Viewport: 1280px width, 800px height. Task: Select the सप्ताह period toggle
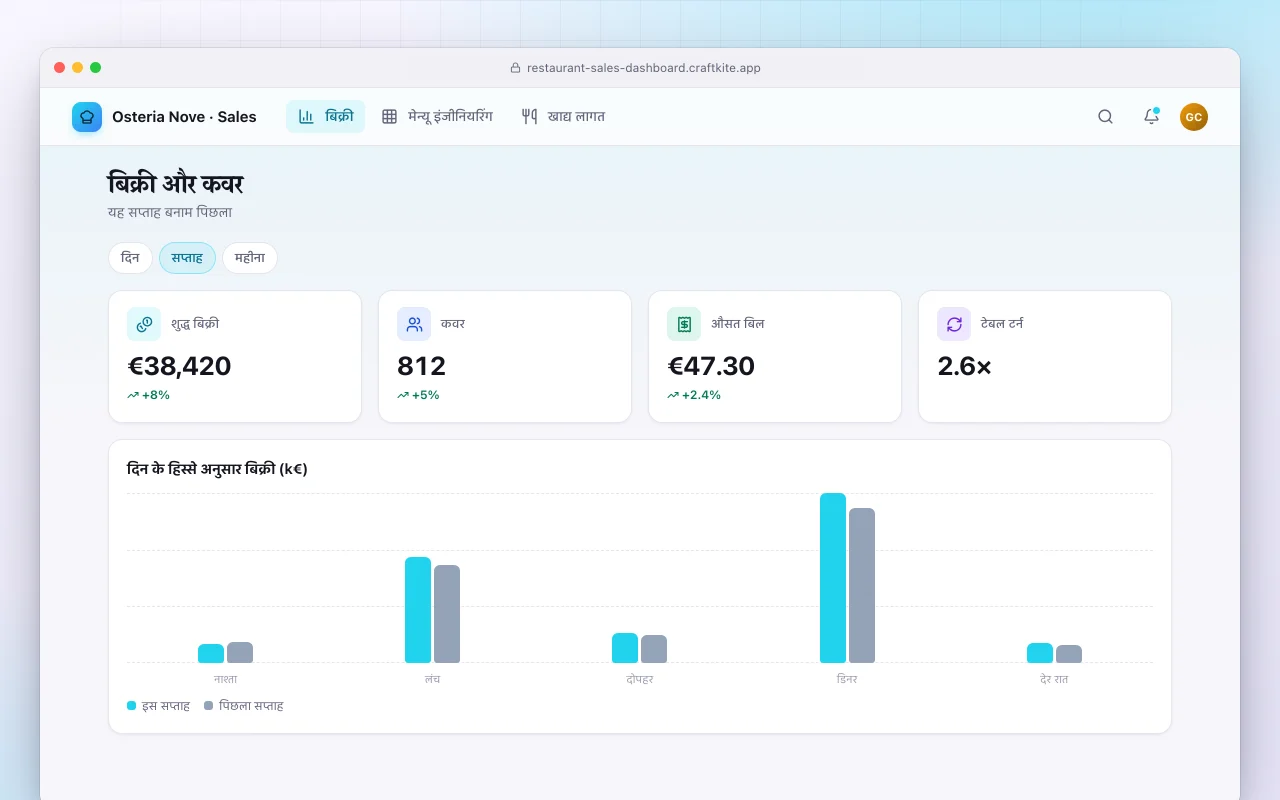(187, 258)
